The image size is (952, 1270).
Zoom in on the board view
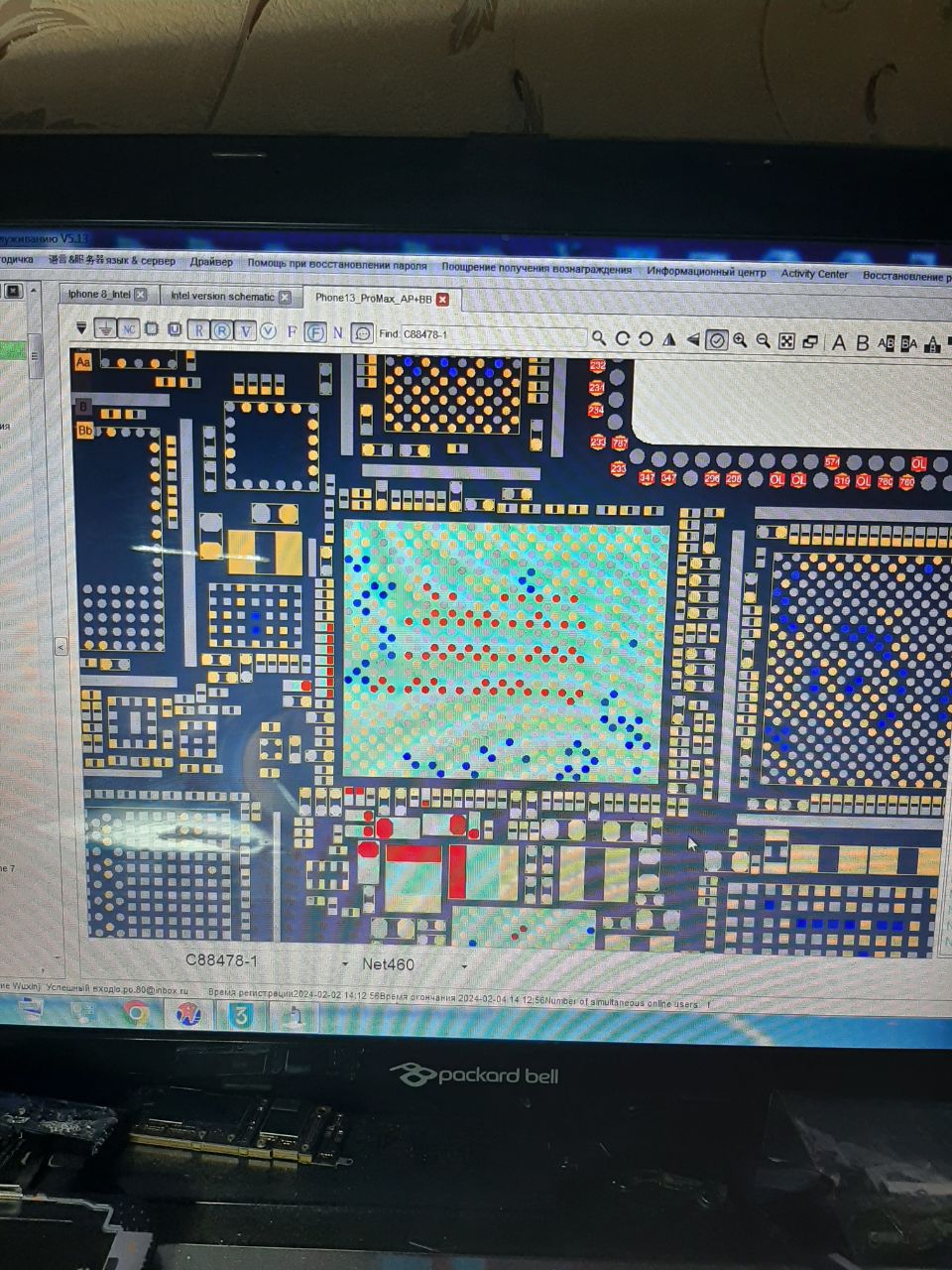[740, 340]
